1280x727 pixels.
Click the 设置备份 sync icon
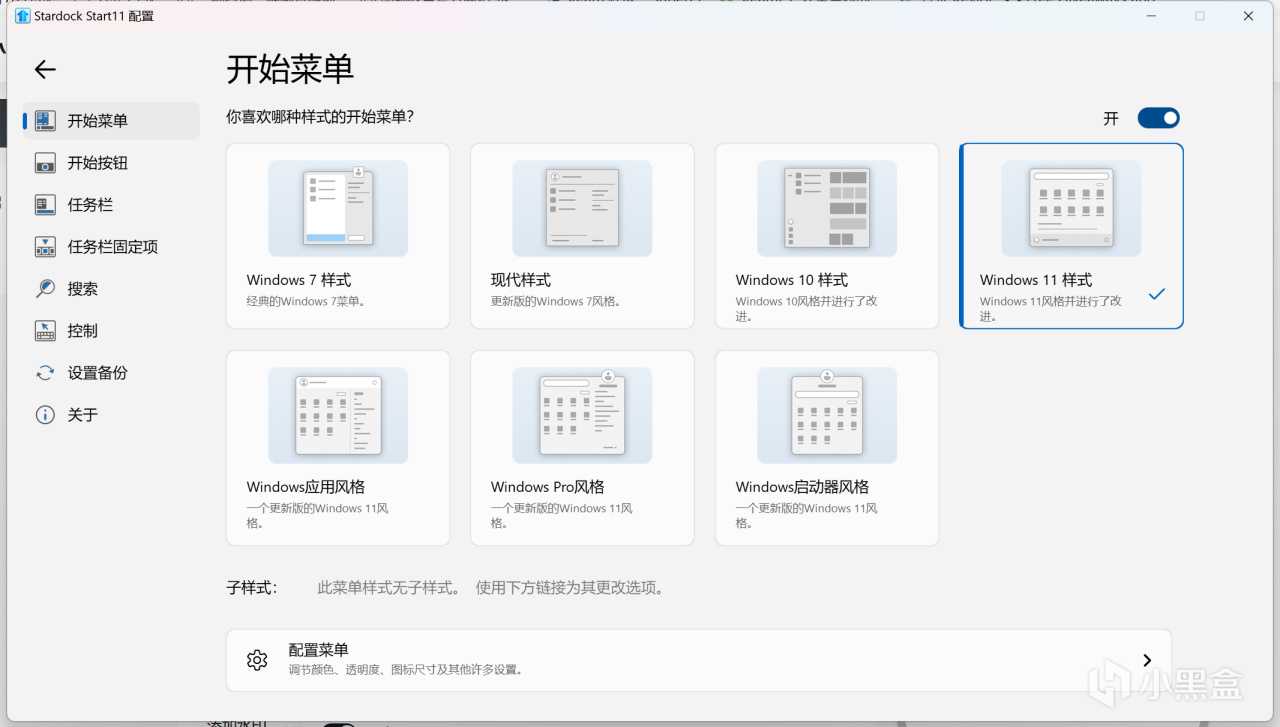coord(45,373)
